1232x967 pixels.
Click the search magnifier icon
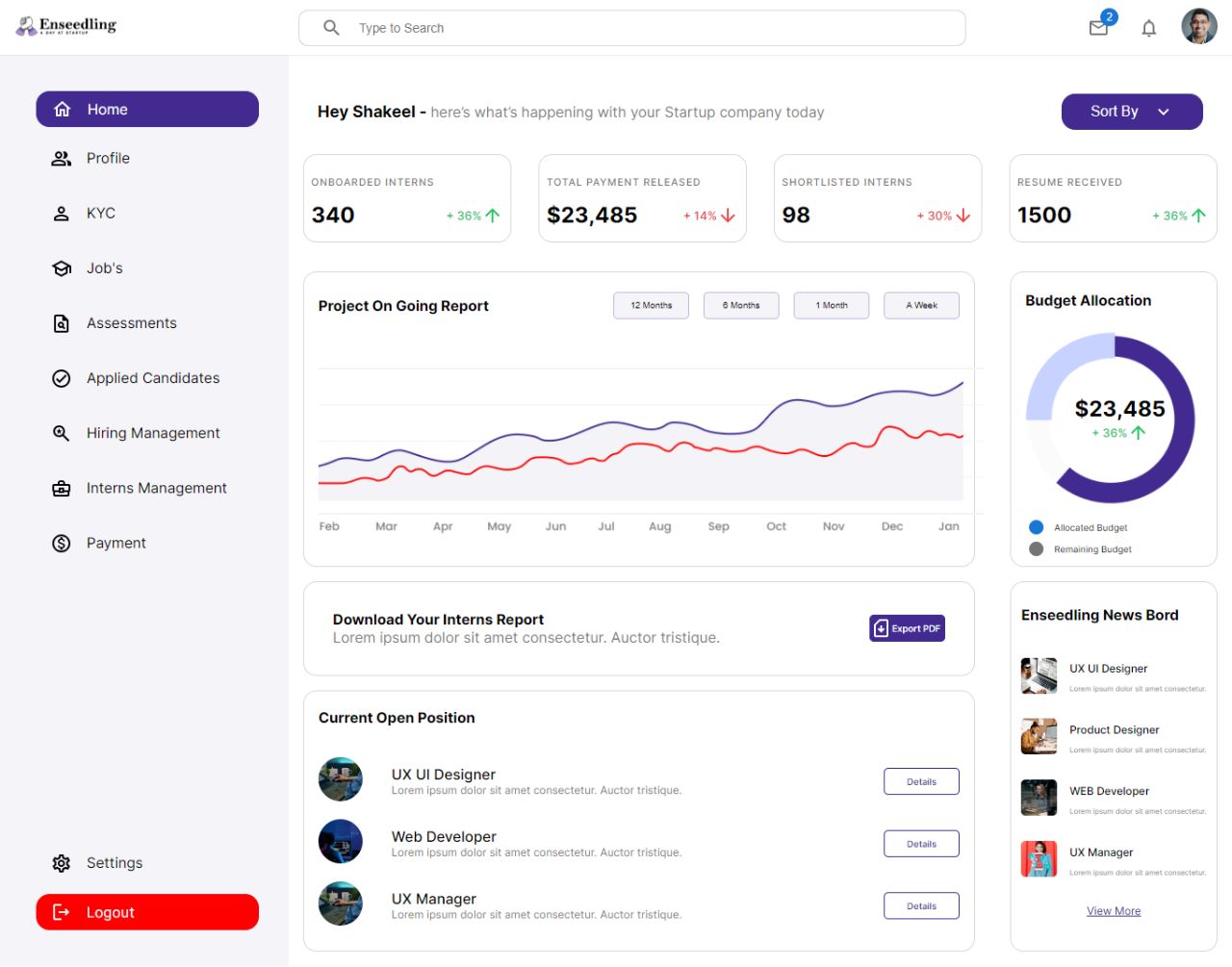331,28
